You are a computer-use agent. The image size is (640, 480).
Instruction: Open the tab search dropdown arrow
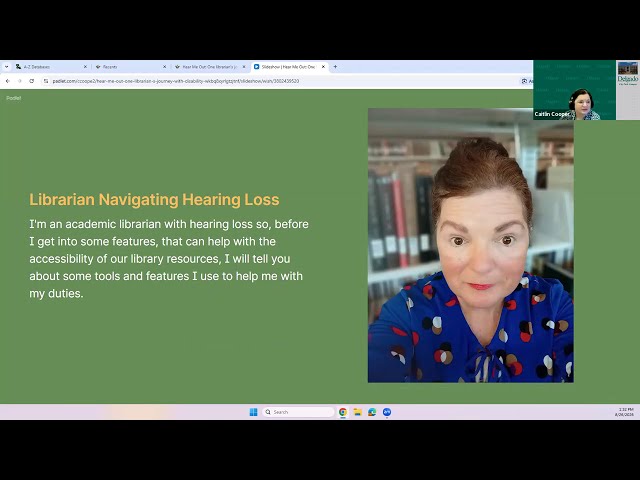[7, 67]
